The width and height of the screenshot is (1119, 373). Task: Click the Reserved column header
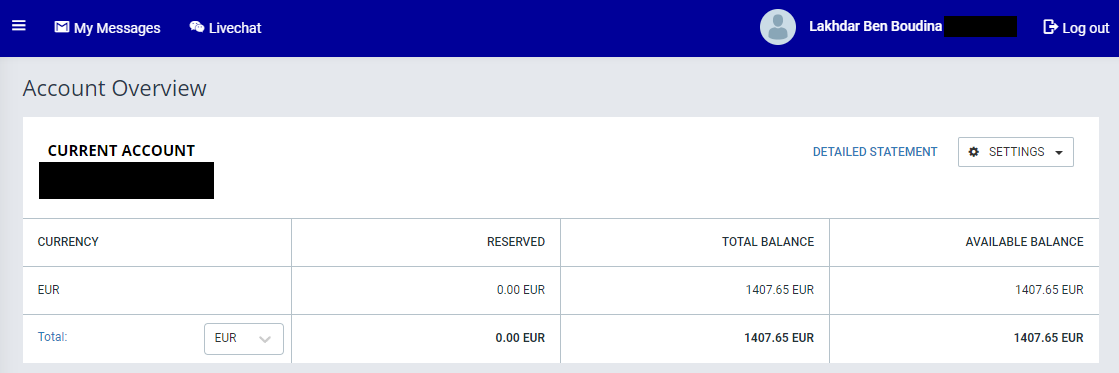(x=516, y=242)
